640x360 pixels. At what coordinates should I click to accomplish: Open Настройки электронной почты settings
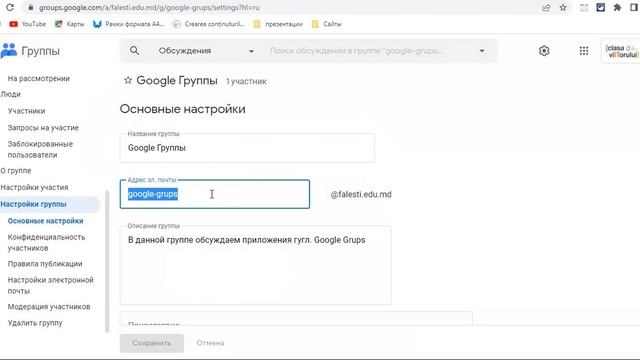(51, 285)
